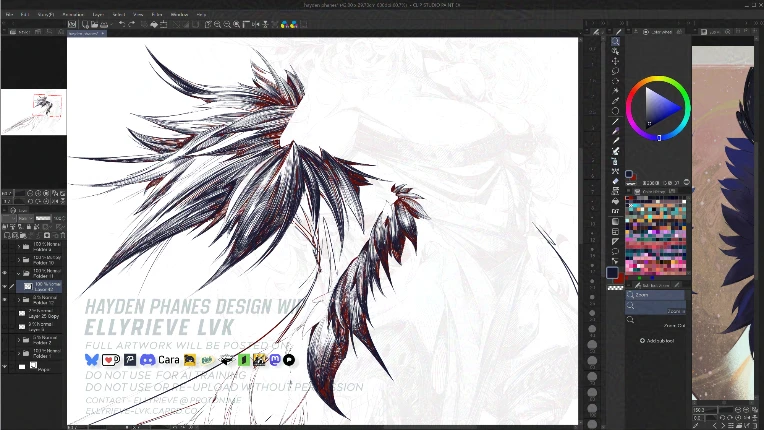The width and height of the screenshot is (764, 430).
Task: Show Folder 2 via visibility box
Action: (x=5, y=340)
